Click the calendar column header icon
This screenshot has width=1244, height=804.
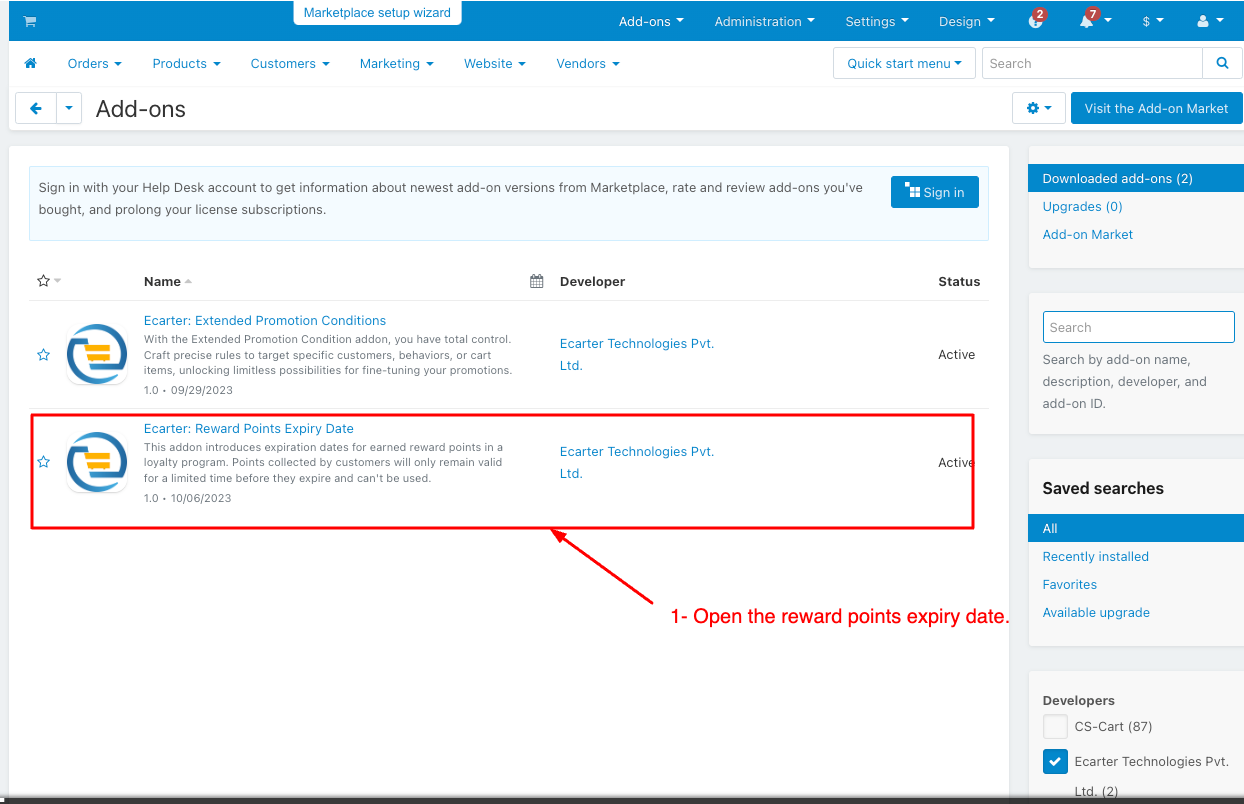(537, 281)
